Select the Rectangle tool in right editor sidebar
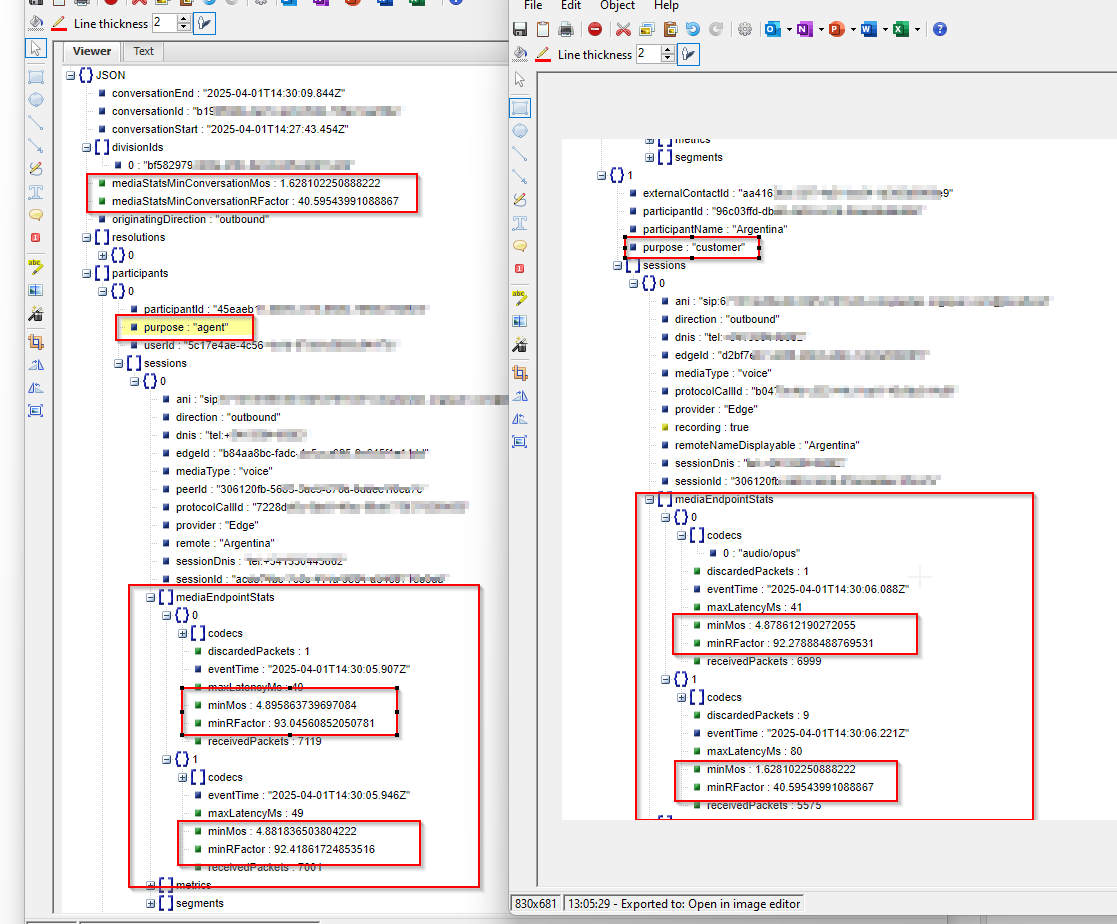1117x924 pixels. pos(520,108)
